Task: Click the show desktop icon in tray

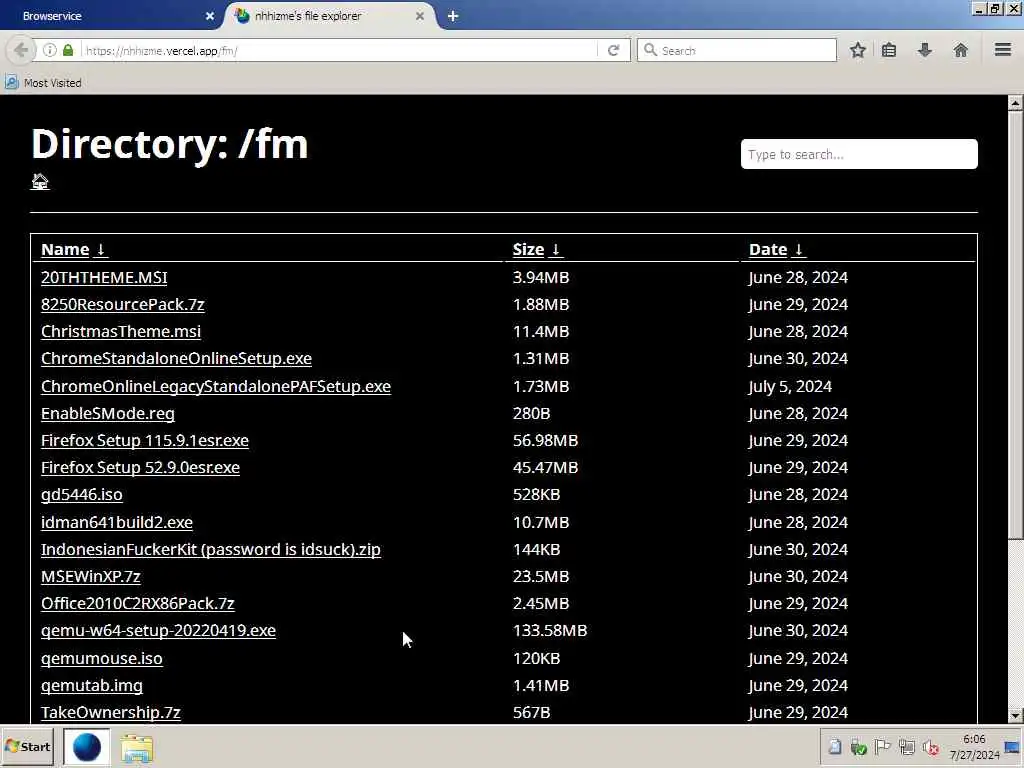Action: click(x=1014, y=747)
